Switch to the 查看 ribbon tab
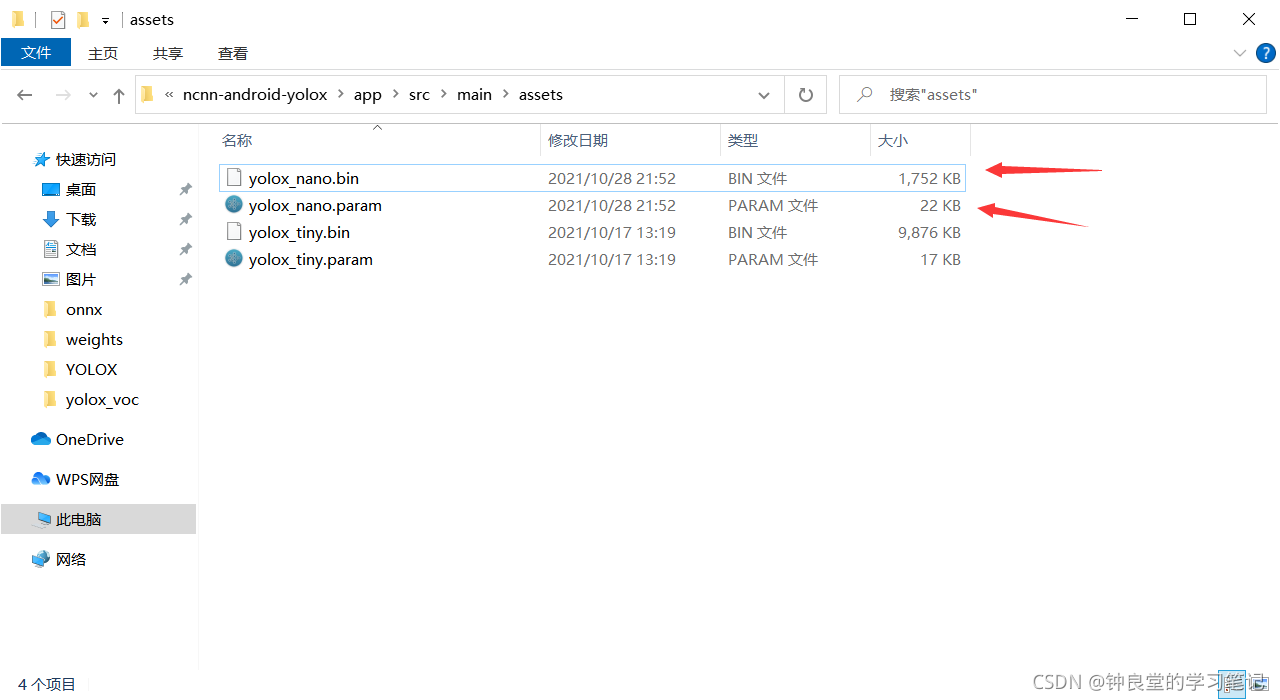 pos(233,53)
